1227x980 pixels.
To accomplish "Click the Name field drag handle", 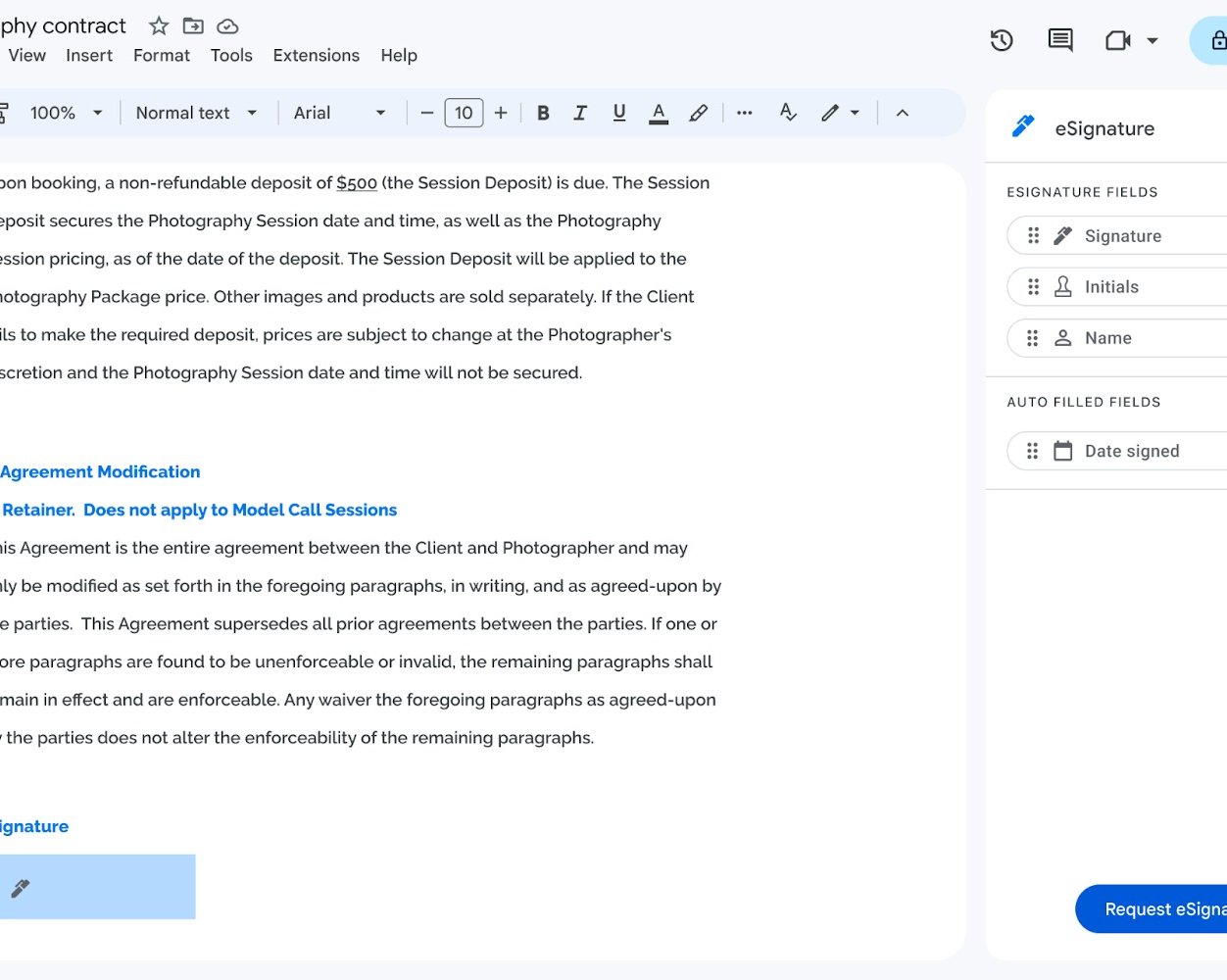I will 1033,338.
